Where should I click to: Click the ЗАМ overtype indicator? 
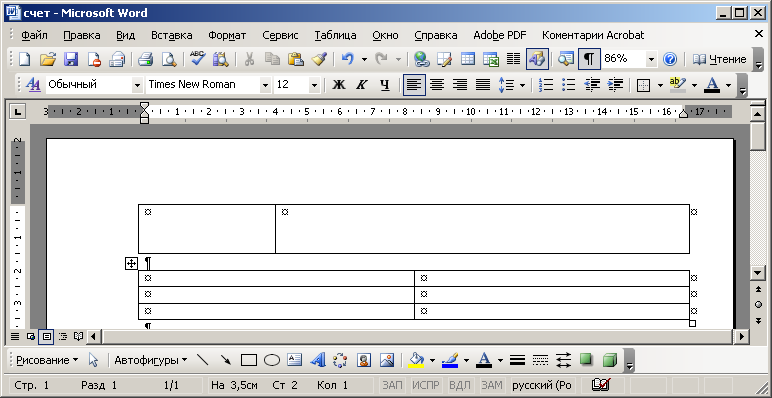(x=491, y=386)
